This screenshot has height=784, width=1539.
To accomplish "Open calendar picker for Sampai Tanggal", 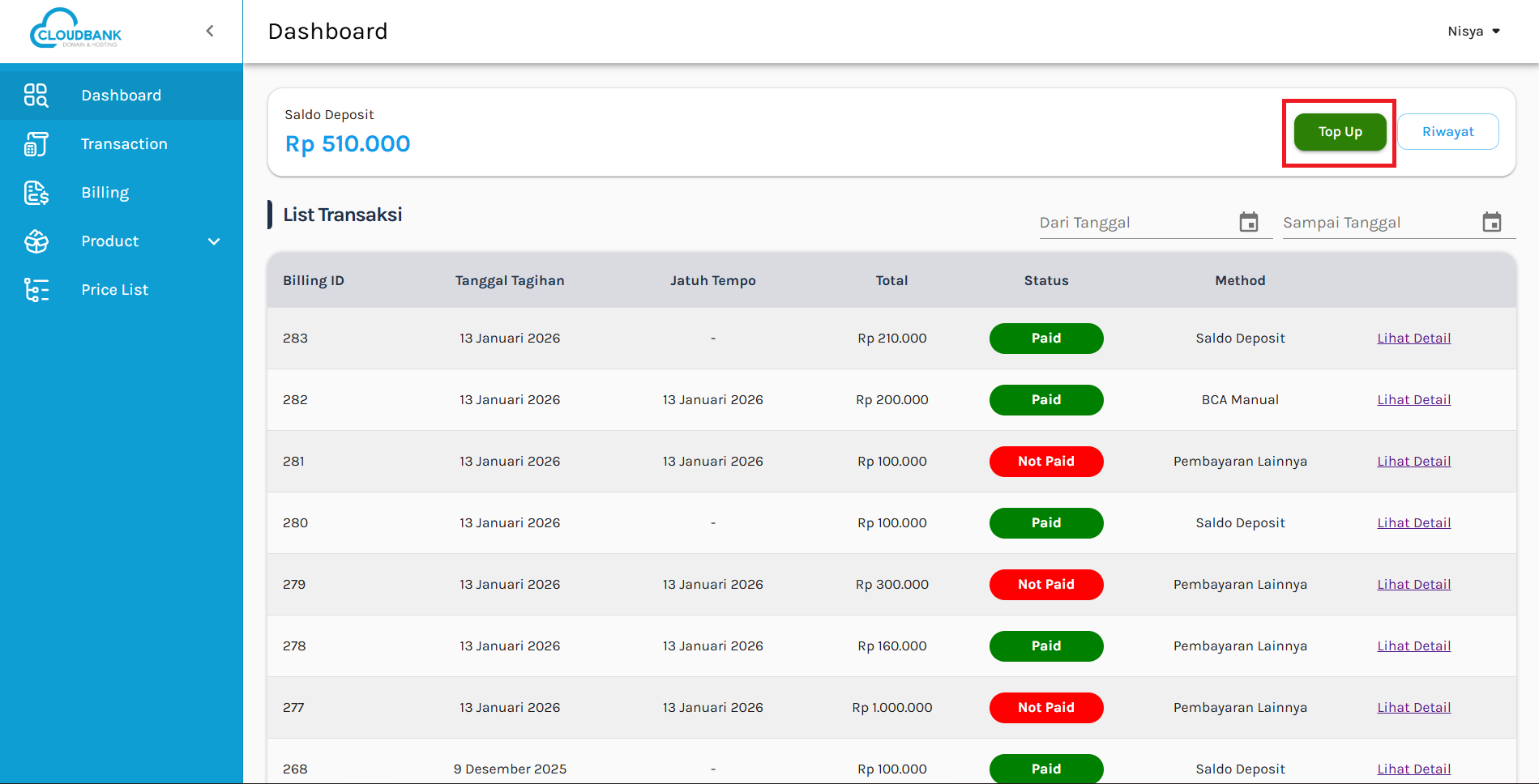I will 1491,222.
